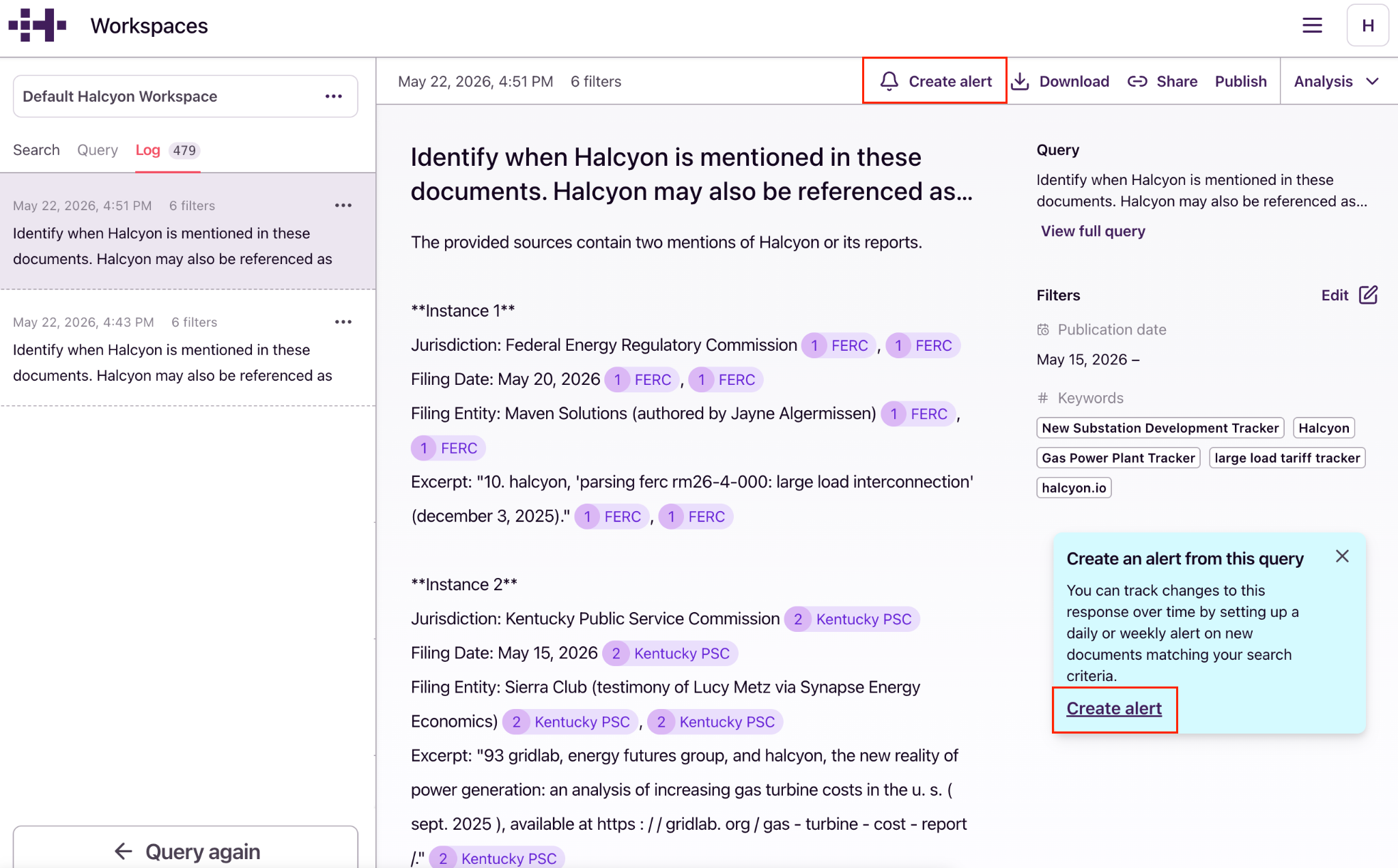Open second FERC citation after May 20, 2026
The image size is (1398, 868).
point(726,379)
